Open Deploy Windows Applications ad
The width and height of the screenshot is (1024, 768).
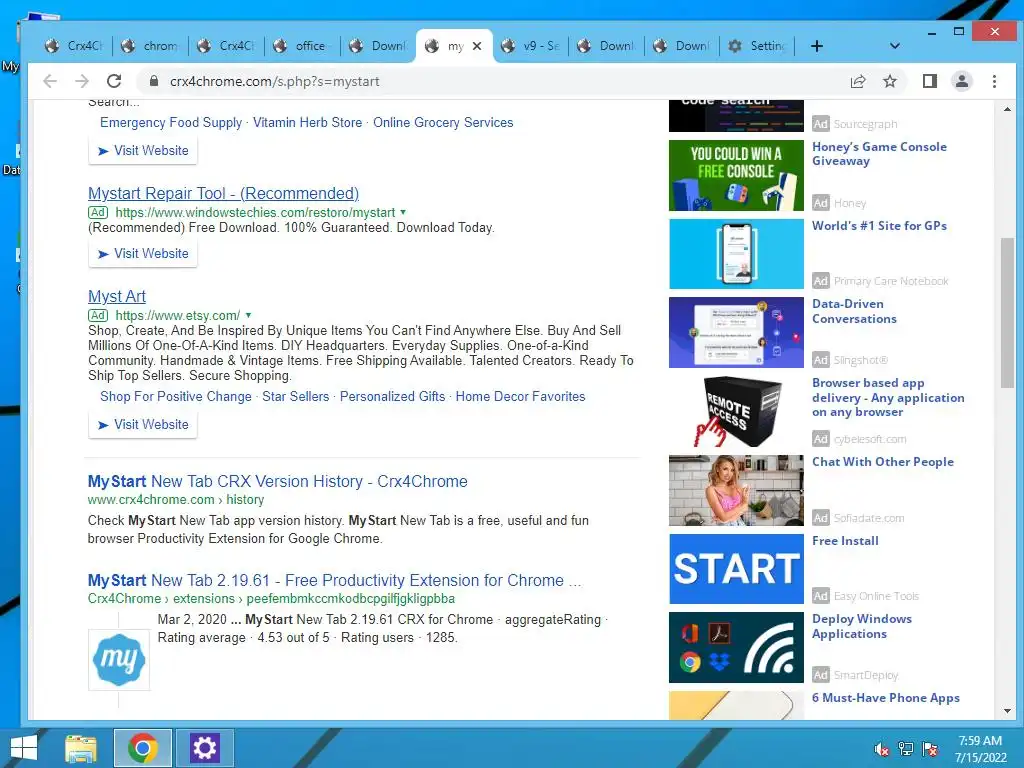click(x=862, y=626)
